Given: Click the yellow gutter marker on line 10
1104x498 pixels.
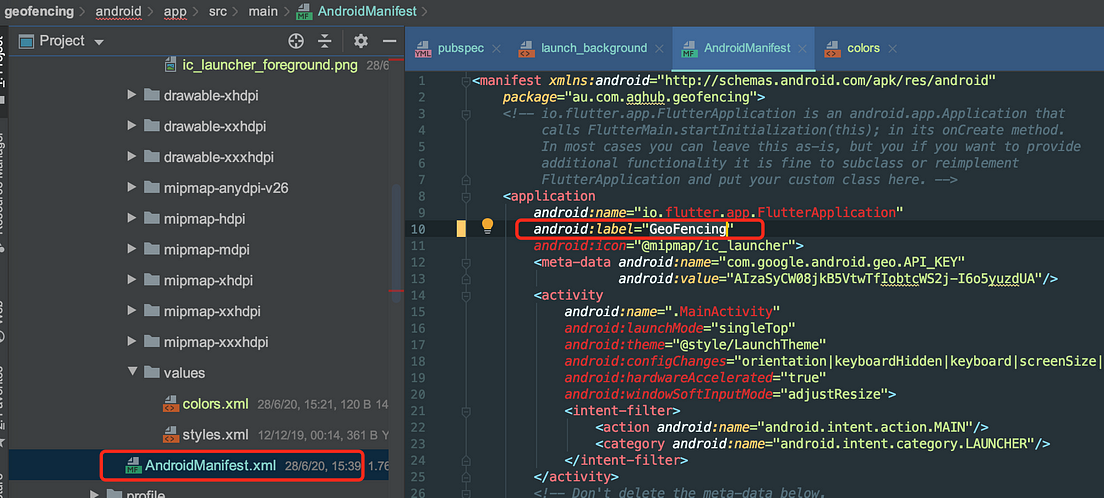Looking at the screenshot, I should [461, 228].
